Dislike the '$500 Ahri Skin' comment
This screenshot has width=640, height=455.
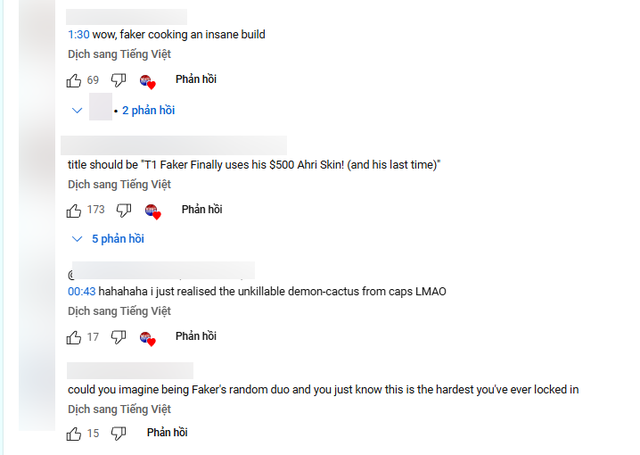click(x=124, y=210)
